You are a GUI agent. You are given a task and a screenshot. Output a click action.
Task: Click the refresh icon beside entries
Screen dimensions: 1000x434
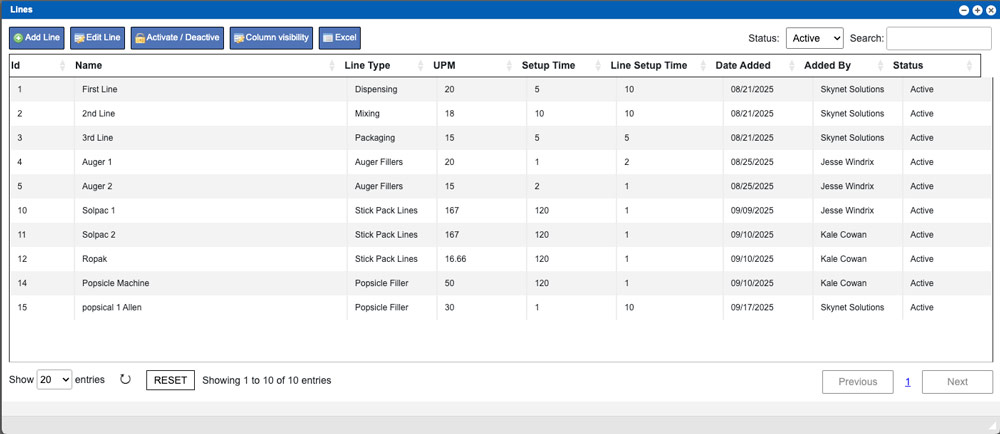tap(125, 380)
